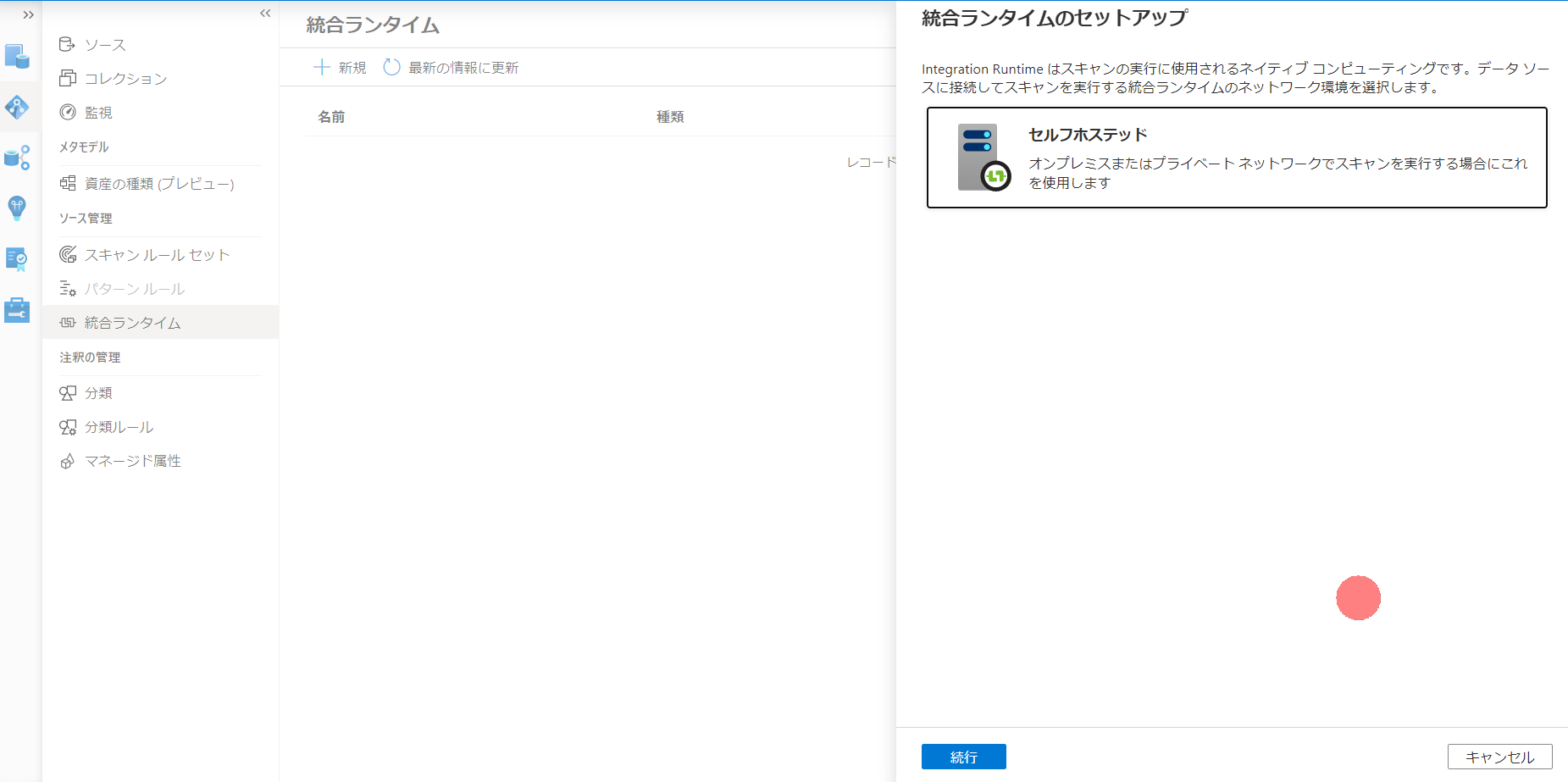Screen dimensions: 1568x782
Task: Open the データ共有 icon in the left rail
Action: (x=18, y=158)
